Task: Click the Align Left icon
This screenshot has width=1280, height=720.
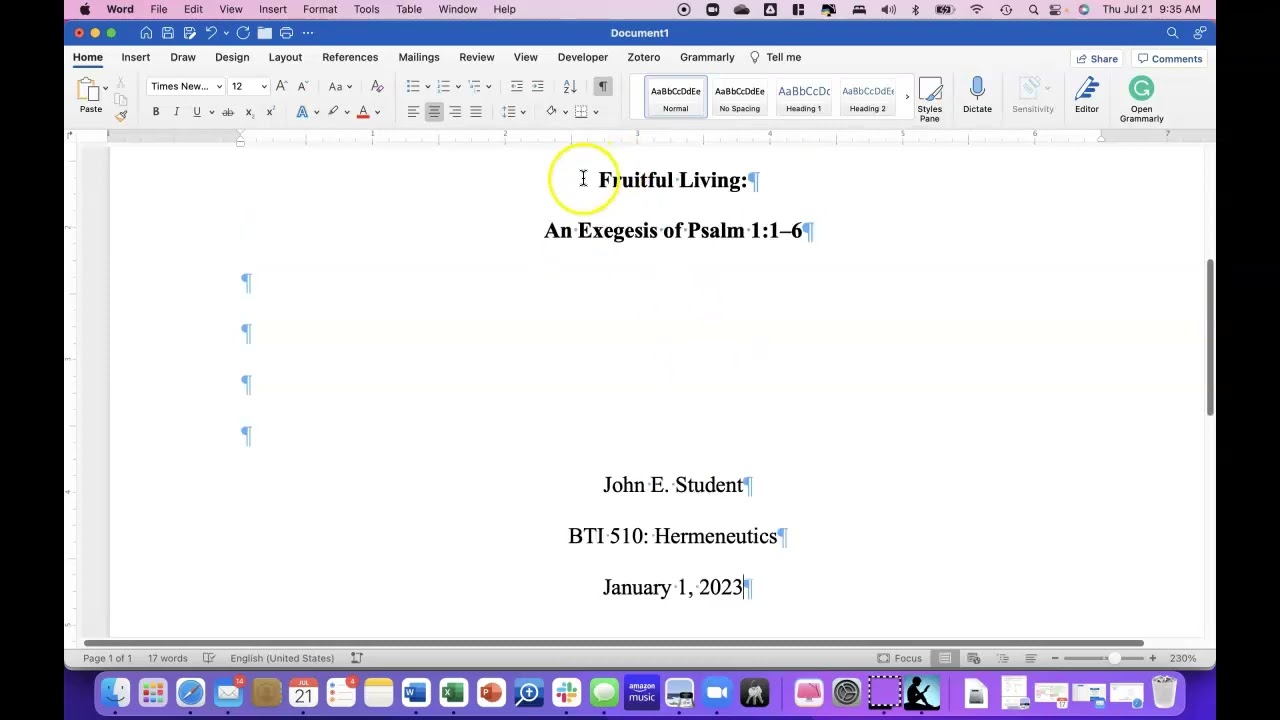Action: [x=413, y=112]
